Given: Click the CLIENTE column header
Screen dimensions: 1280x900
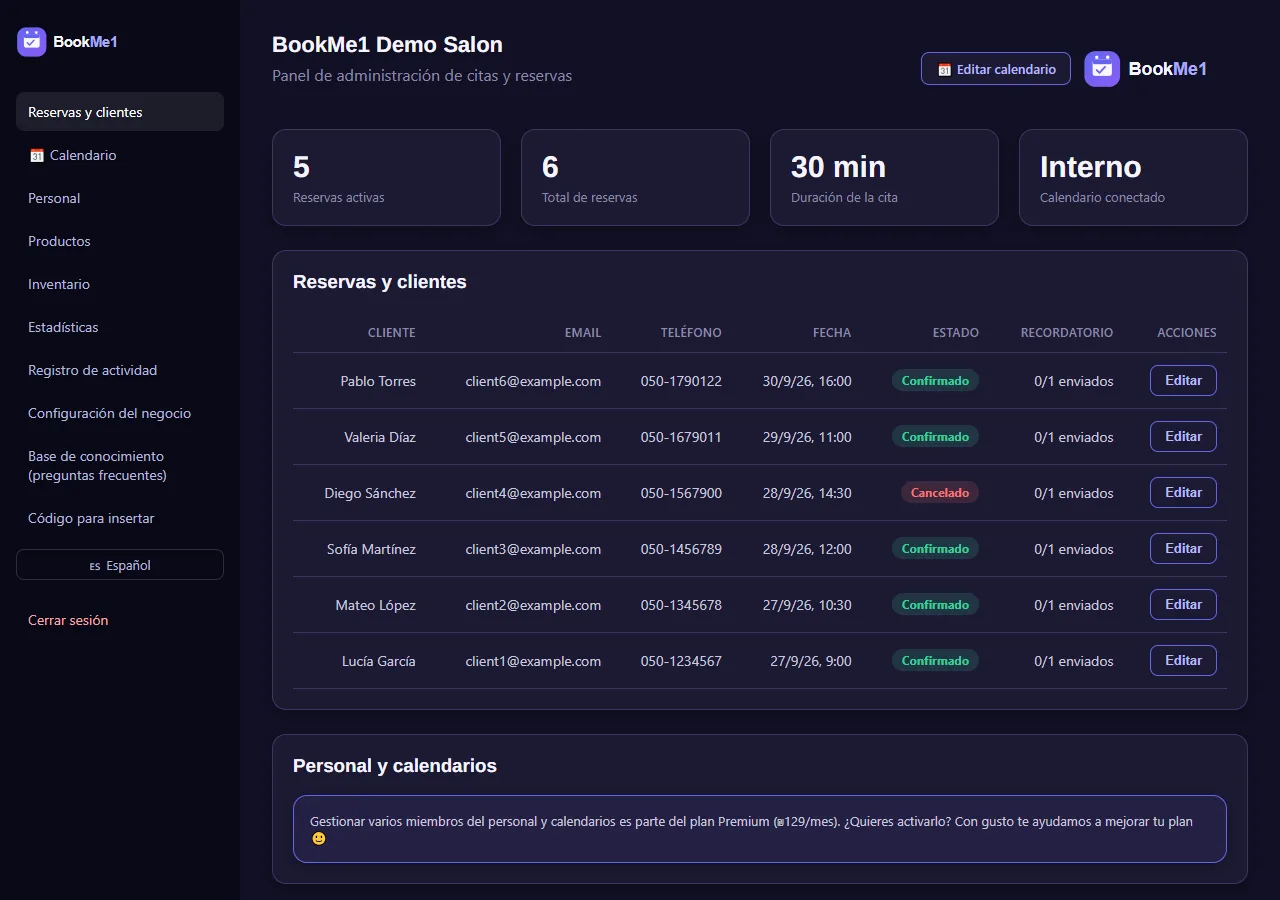Looking at the screenshot, I should pyautogui.click(x=392, y=333).
